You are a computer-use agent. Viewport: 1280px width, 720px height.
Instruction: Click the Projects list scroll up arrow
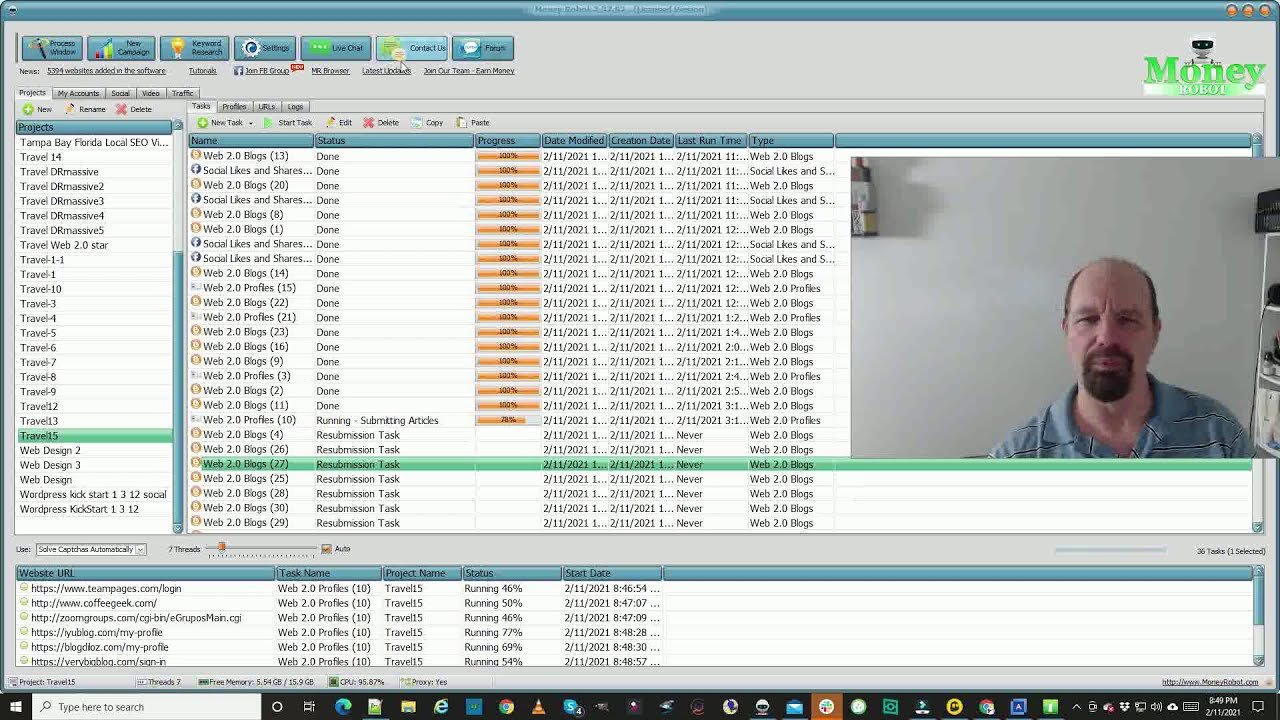click(178, 127)
